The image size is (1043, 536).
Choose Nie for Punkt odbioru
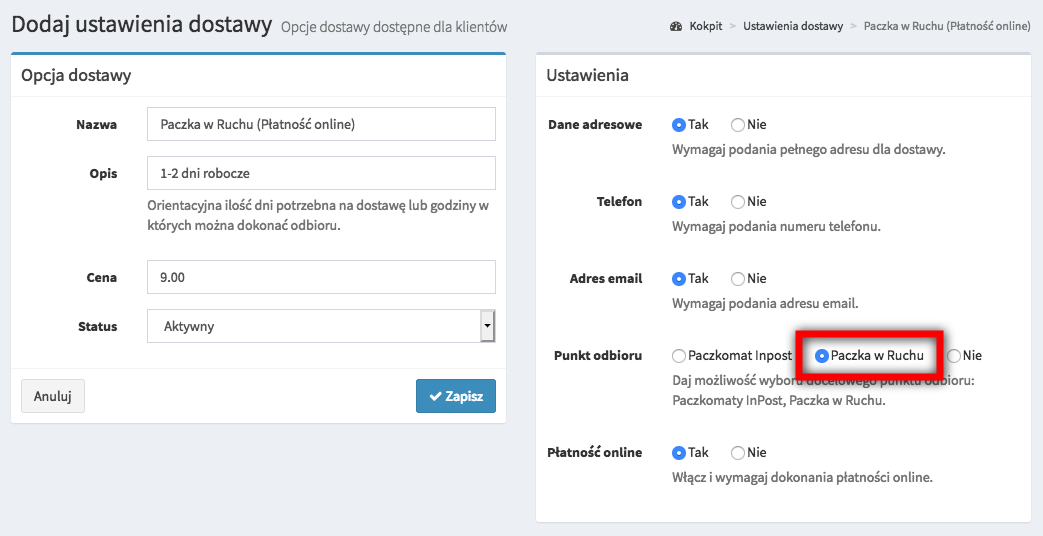(x=954, y=356)
